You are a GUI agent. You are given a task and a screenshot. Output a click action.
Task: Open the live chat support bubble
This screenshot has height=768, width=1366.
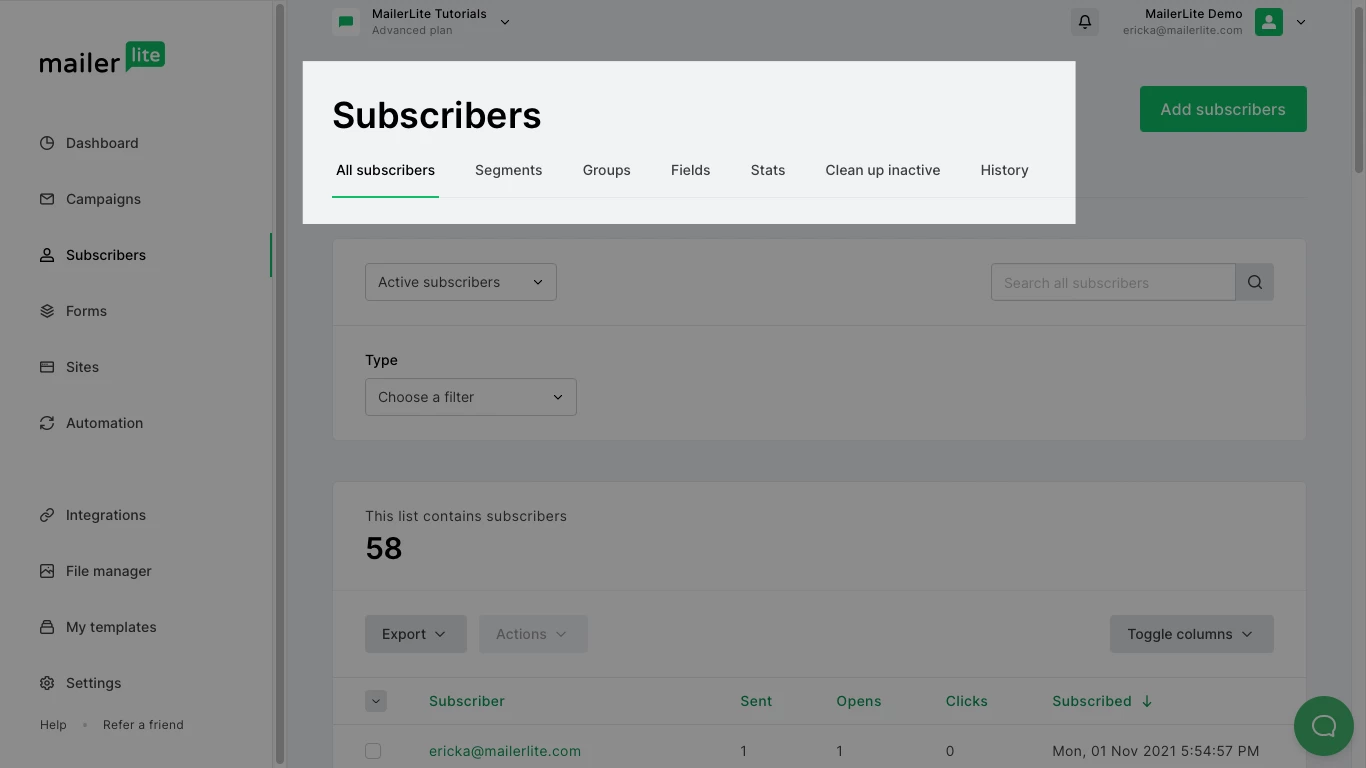point(1323,726)
